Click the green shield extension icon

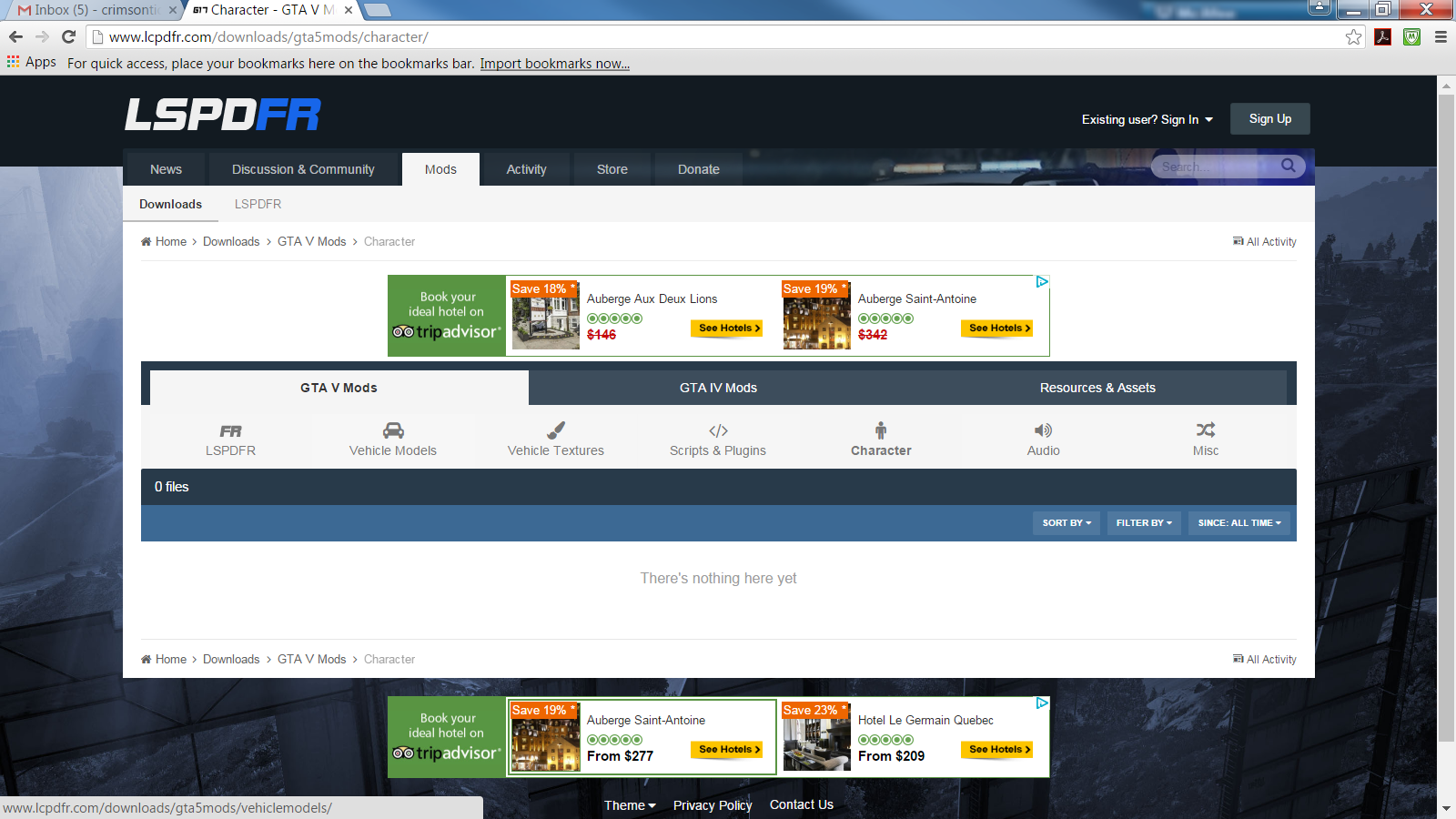point(1411,37)
